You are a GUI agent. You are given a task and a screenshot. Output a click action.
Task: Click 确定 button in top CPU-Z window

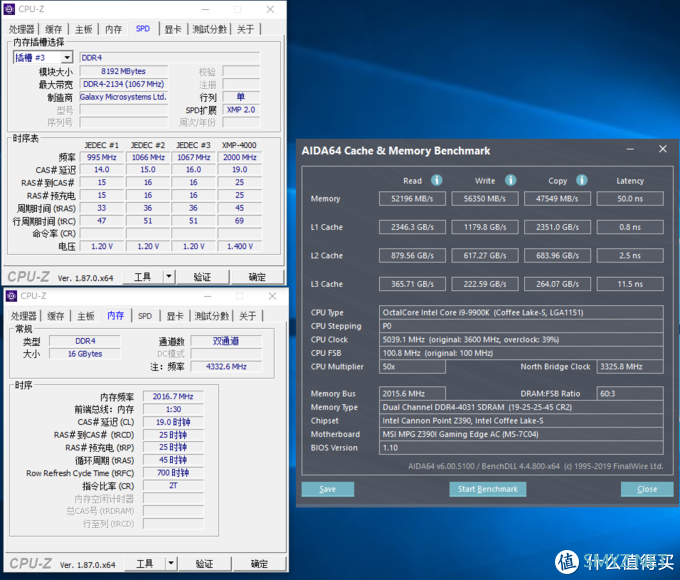[257, 276]
